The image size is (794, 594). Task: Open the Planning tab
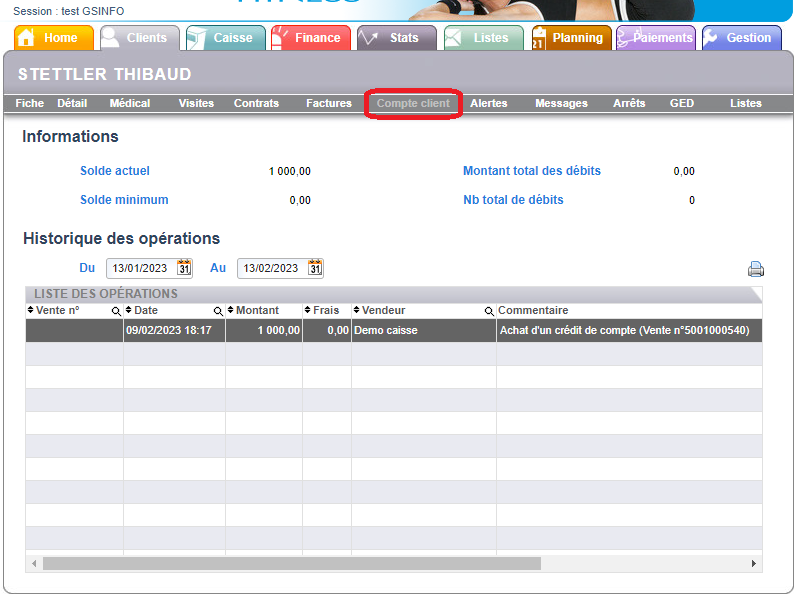click(570, 38)
